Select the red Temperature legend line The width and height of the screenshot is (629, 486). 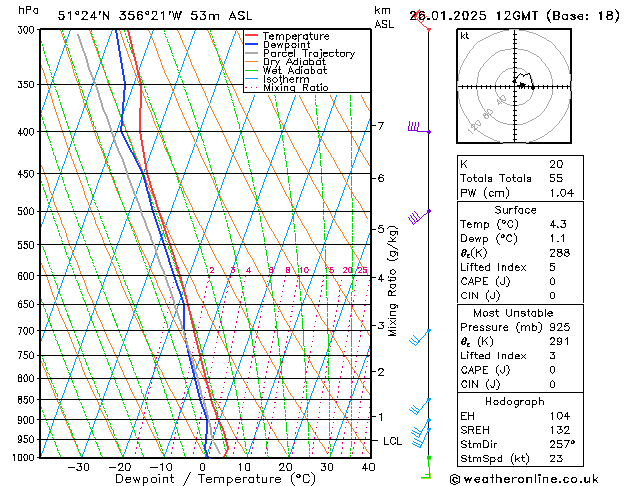252,36
